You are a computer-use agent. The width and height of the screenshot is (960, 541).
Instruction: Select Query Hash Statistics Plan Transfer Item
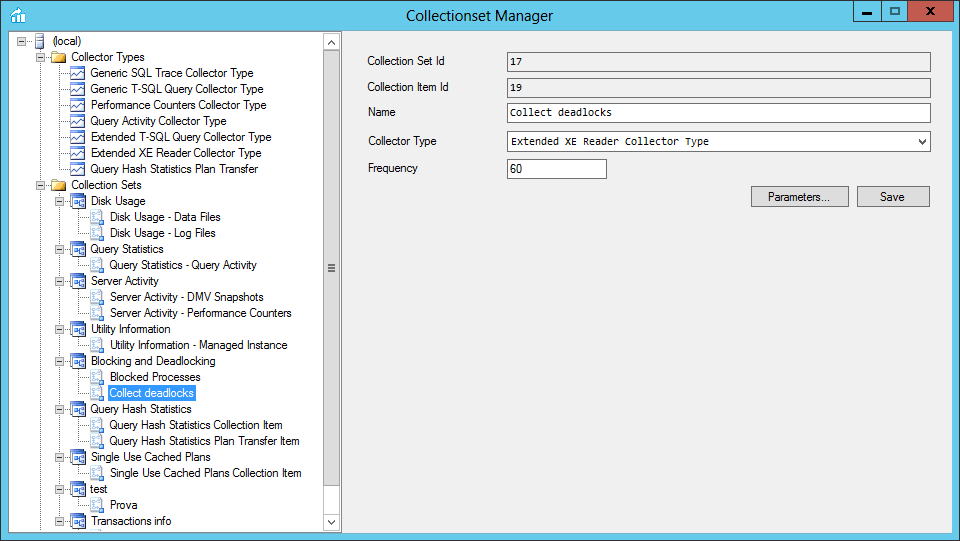coord(204,441)
